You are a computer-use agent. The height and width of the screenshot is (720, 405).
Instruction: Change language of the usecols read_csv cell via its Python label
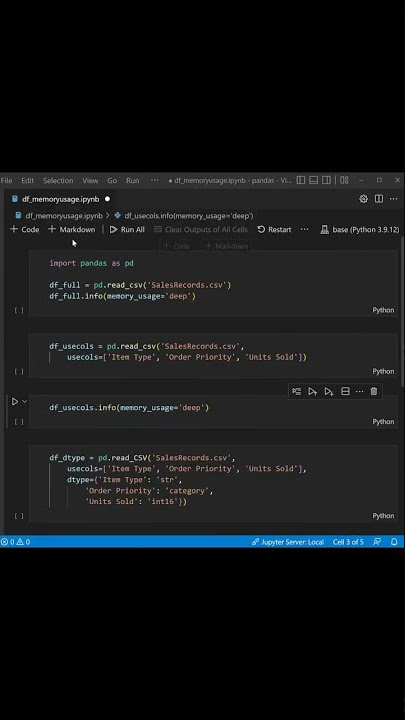[x=383, y=371]
